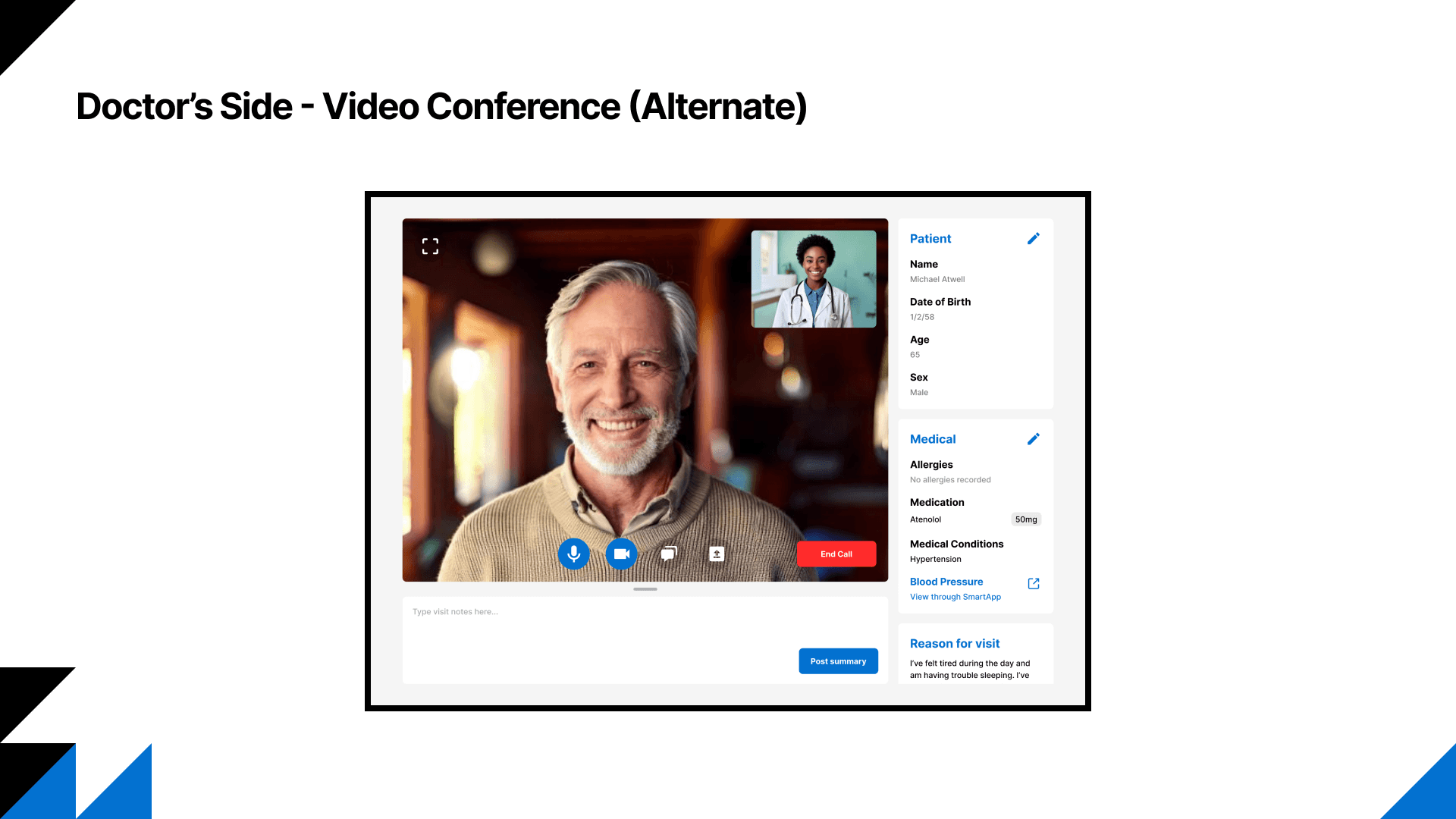This screenshot has width=1456, height=819.
Task: Select the Hypertension condition text
Action: [935, 560]
